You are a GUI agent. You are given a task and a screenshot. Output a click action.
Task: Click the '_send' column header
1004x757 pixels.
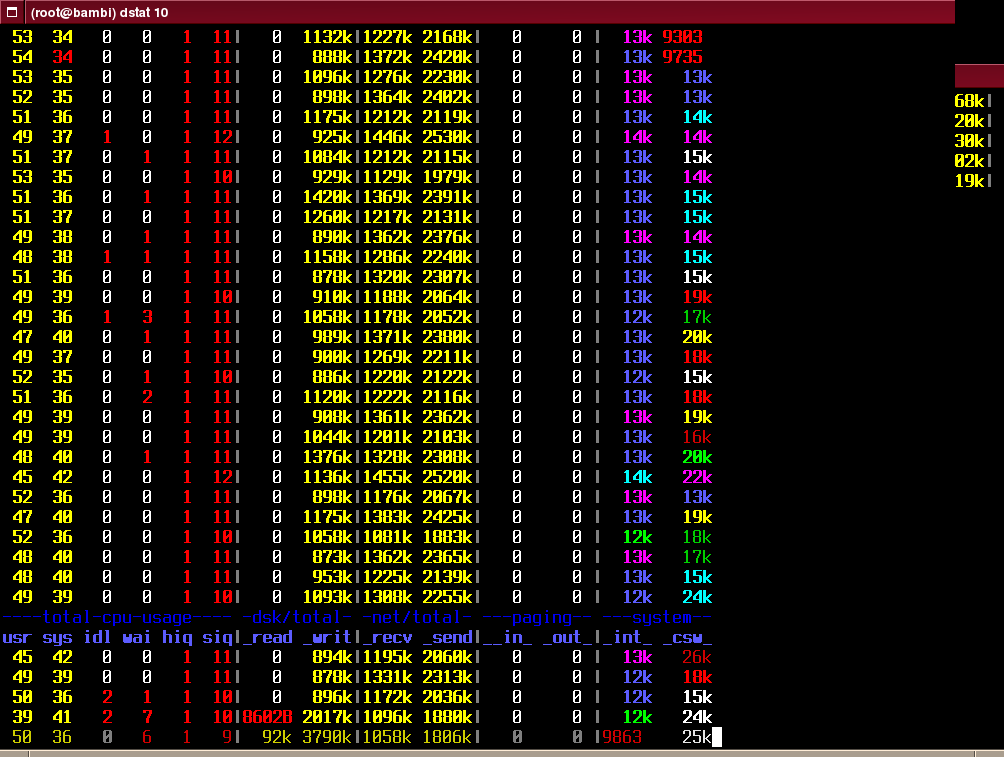[447, 637]
